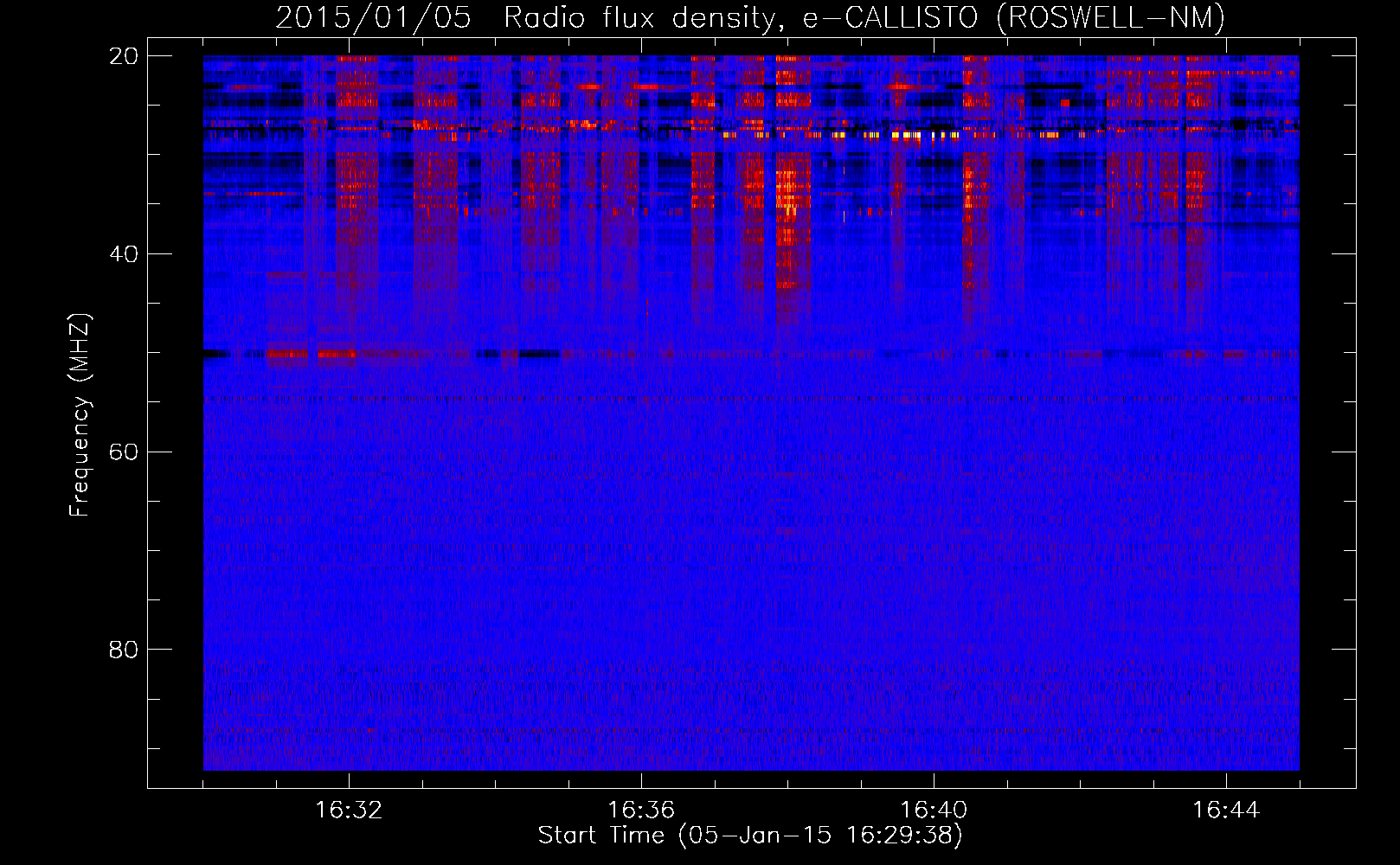This screenshot has height=865, width=1400.
Task: Pick the 60 frequency tick label
Action: point(124,452)
